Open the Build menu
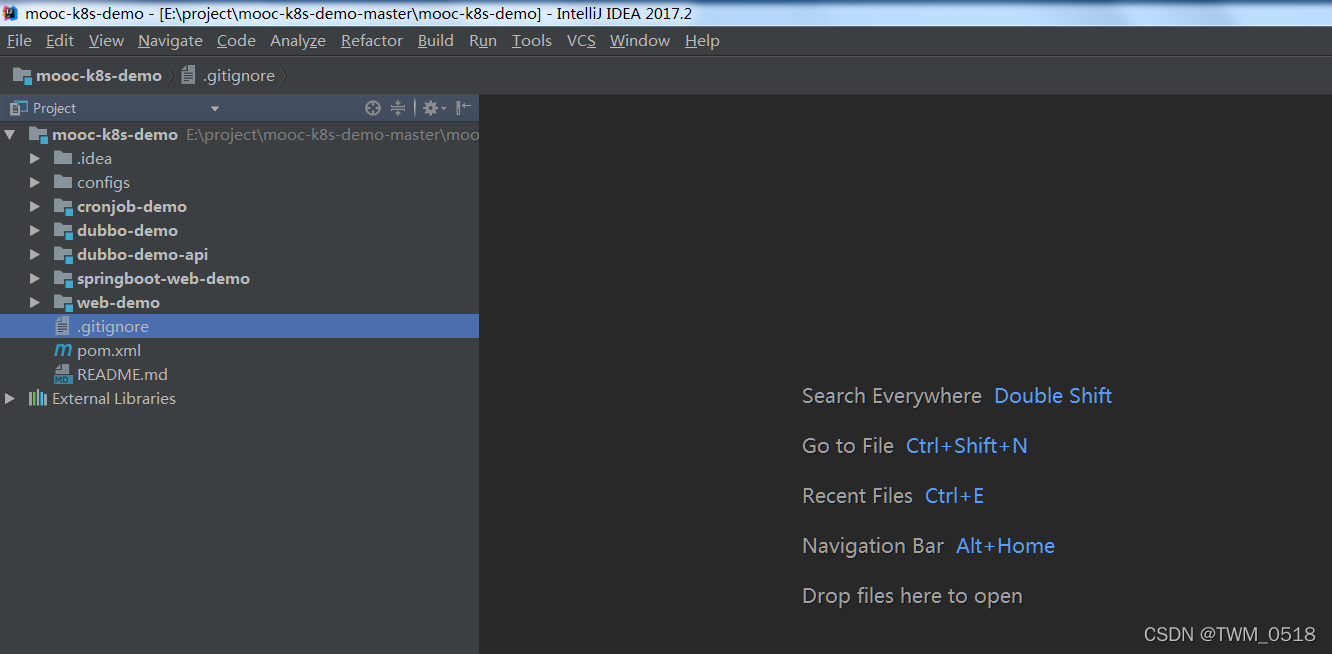Viewport: 1332px width, 654px height. point(436,41)
